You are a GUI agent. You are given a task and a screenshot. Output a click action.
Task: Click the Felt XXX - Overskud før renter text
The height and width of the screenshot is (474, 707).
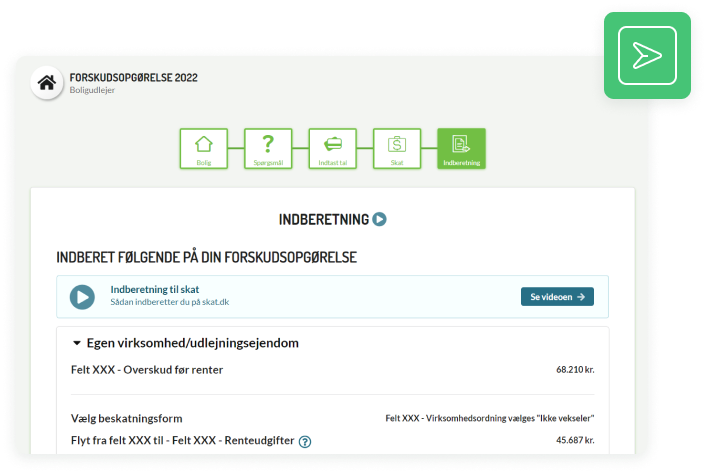click(147, 370)
